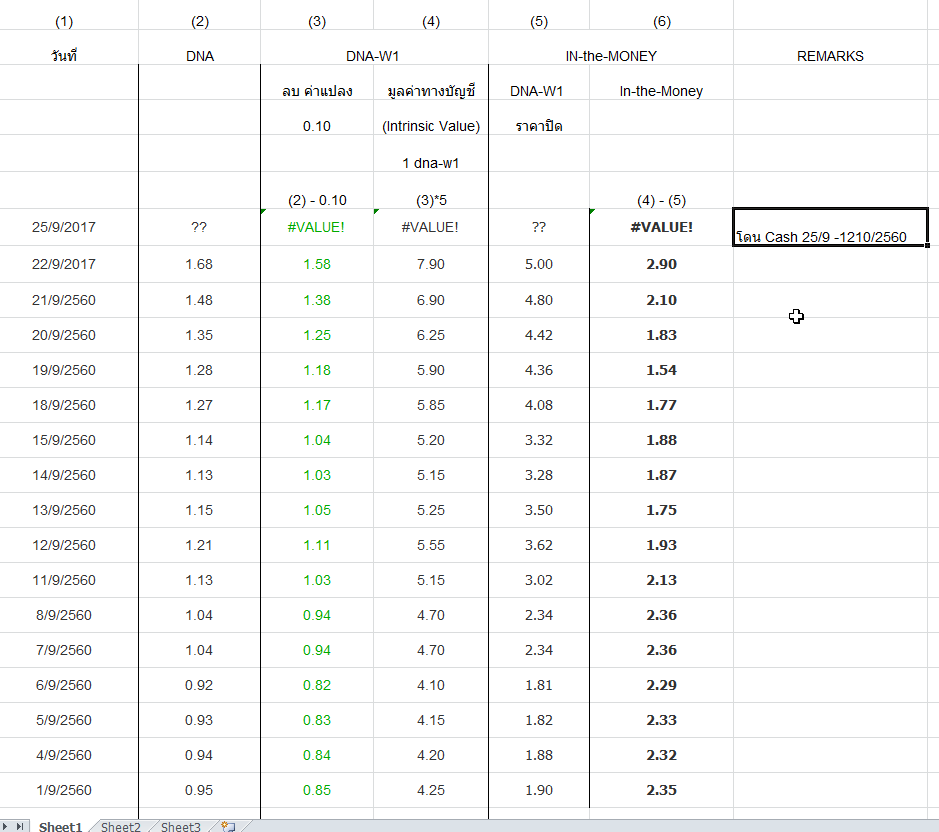Select DNA price 1.68 cell
This screenshot has height=832, width=939.
point(199,264)
